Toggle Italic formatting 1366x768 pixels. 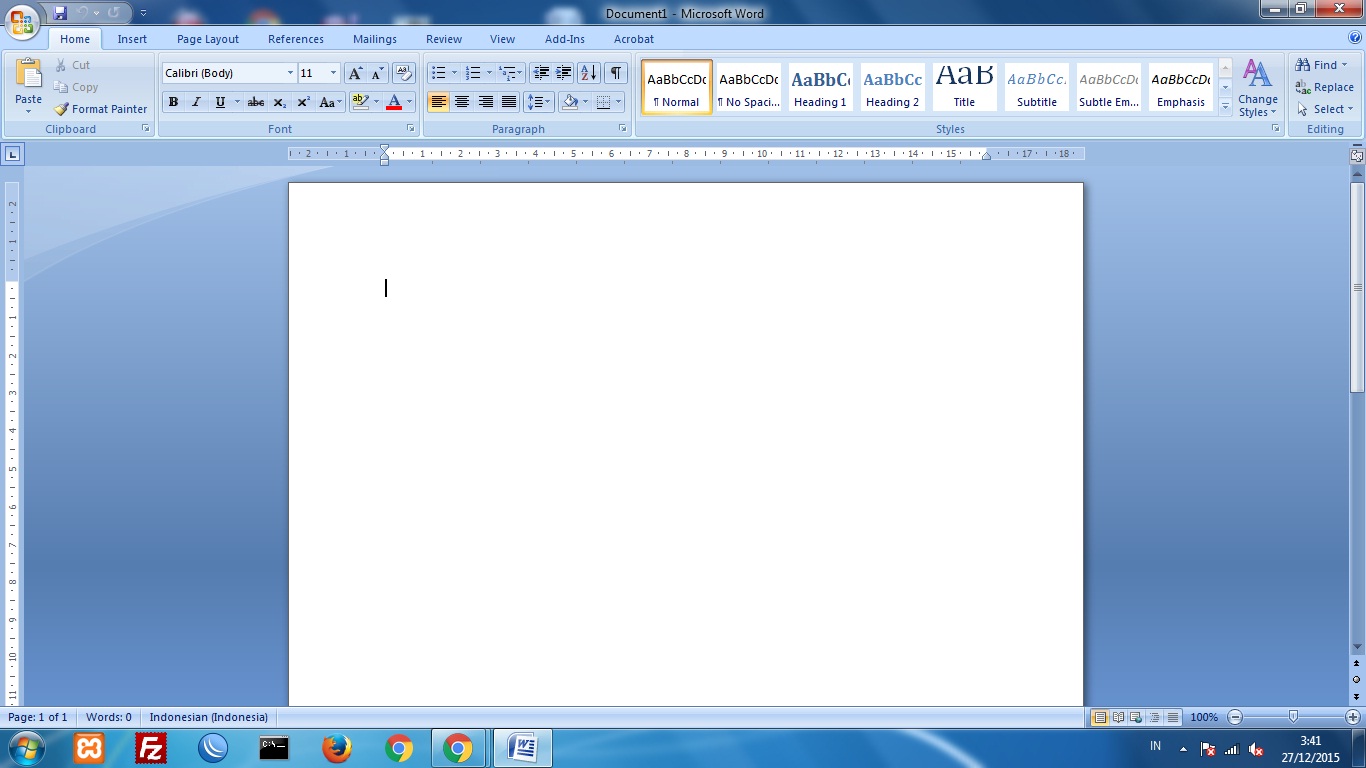(x=196, y=102)
